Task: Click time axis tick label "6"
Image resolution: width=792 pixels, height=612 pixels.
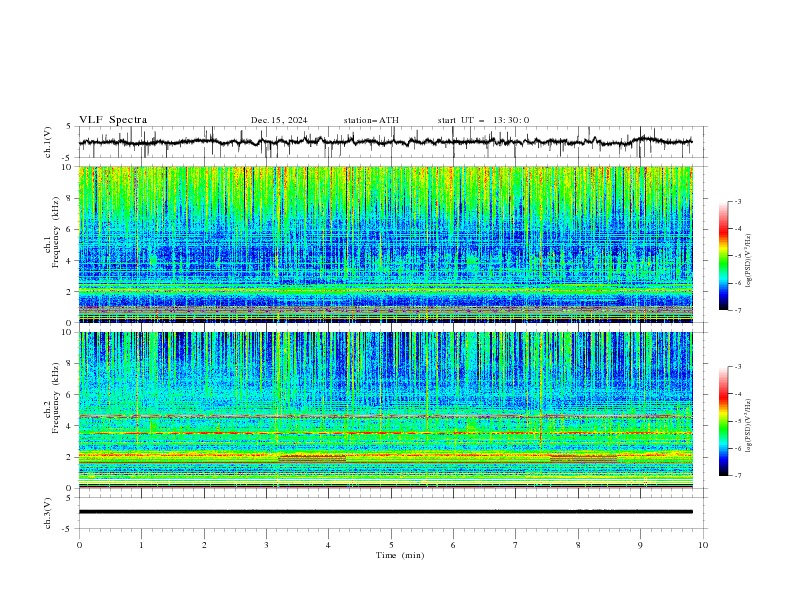Action: tap(453, 545)
